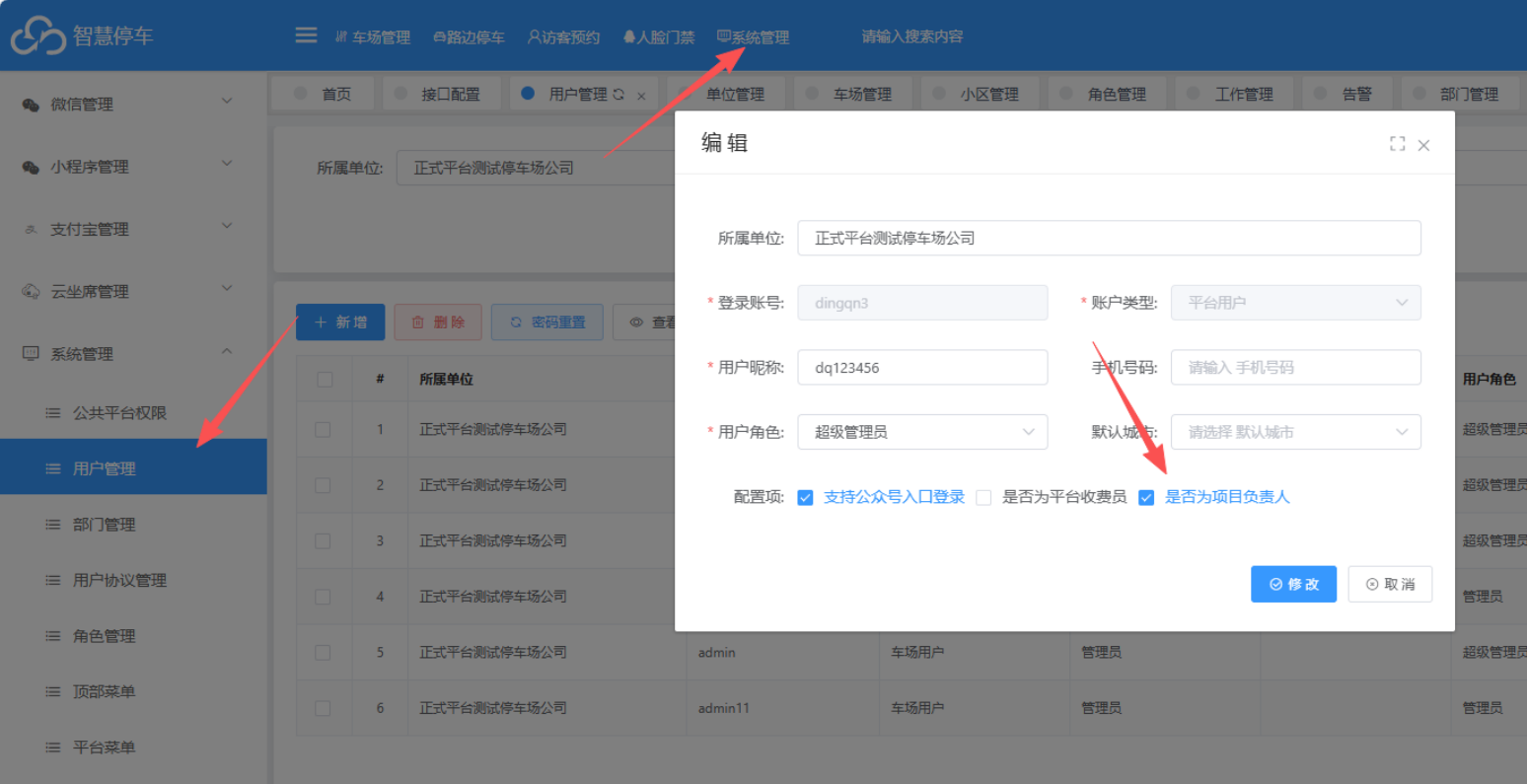Click the 用户昵称 input field
Screen dimensions: 1527x784
922,368
